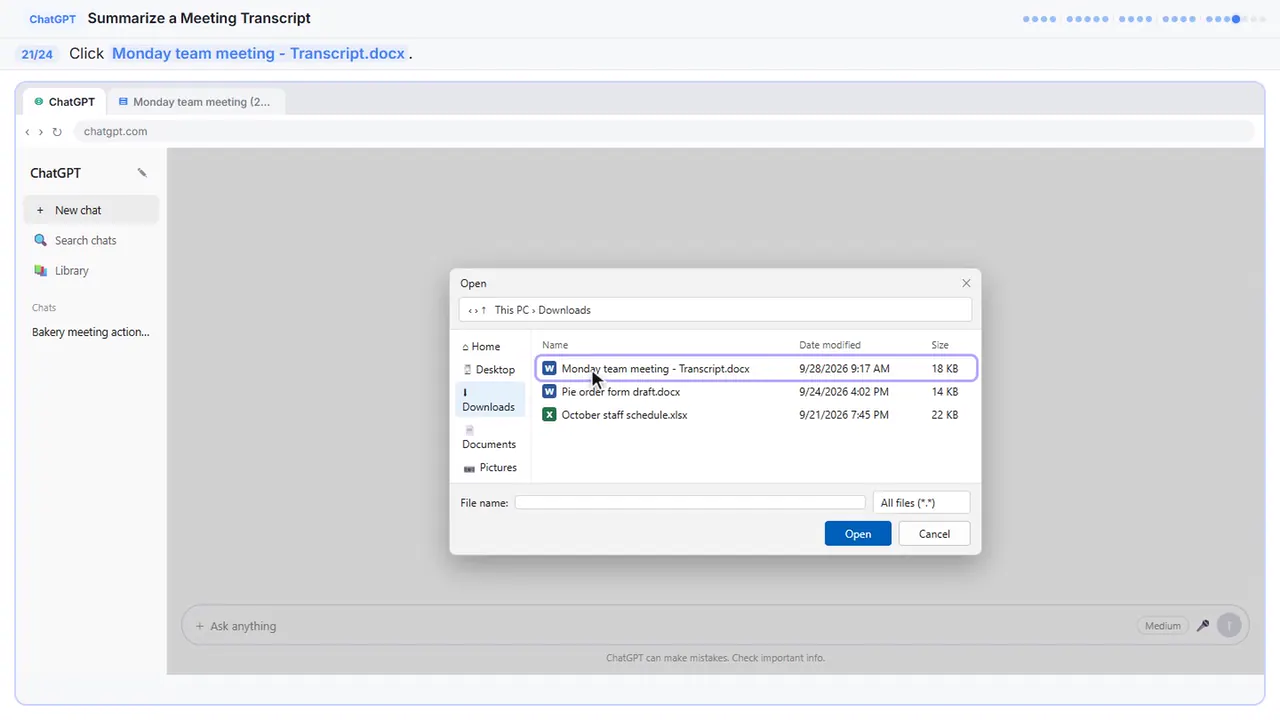Click the File name input field

click(690, 503)
